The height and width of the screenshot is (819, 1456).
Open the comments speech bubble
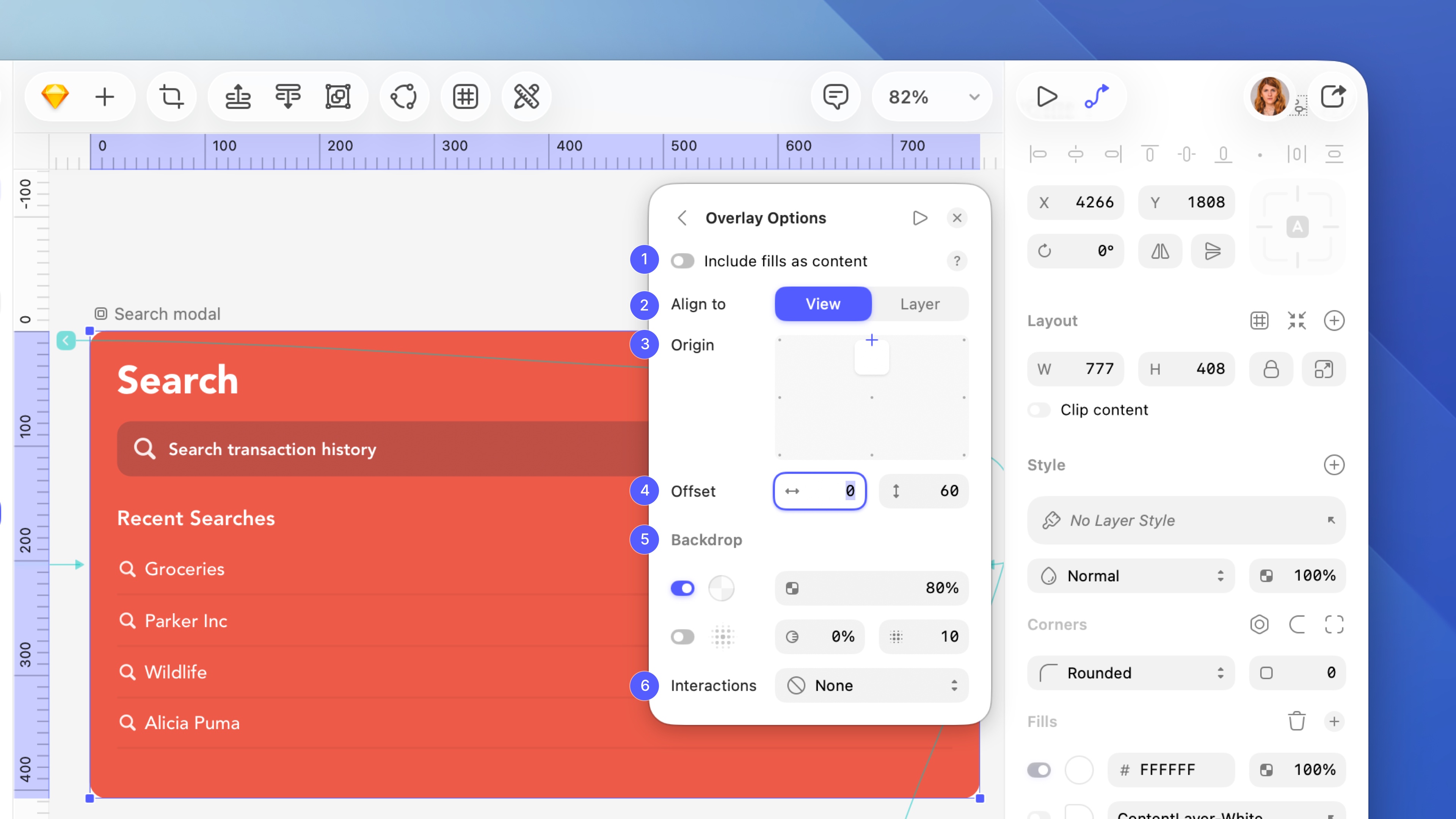(835, 97)
